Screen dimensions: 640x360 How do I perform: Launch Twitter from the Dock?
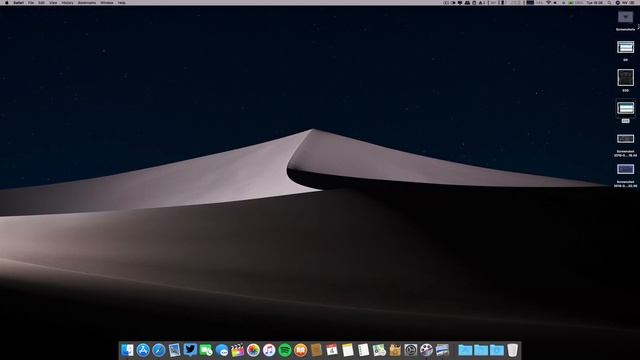[190, 350]
